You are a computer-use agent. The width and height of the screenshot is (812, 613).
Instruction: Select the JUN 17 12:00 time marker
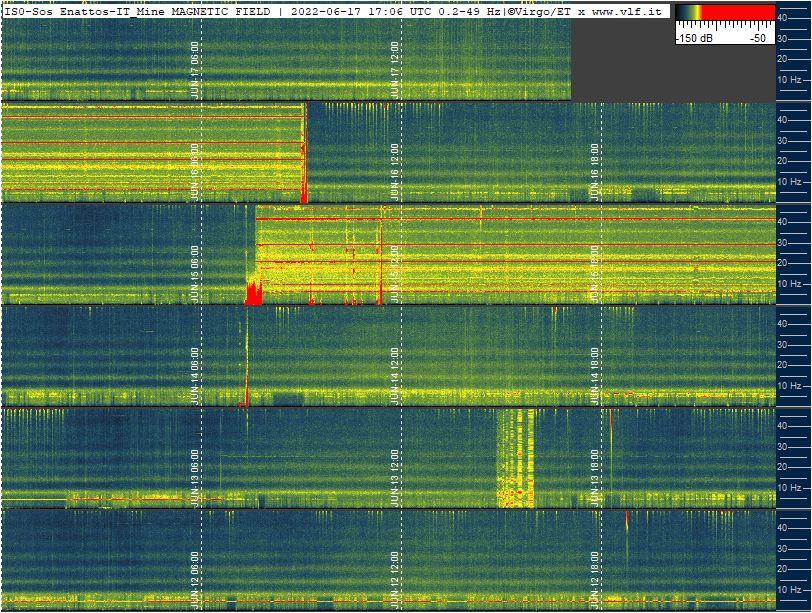coord(395,70)
